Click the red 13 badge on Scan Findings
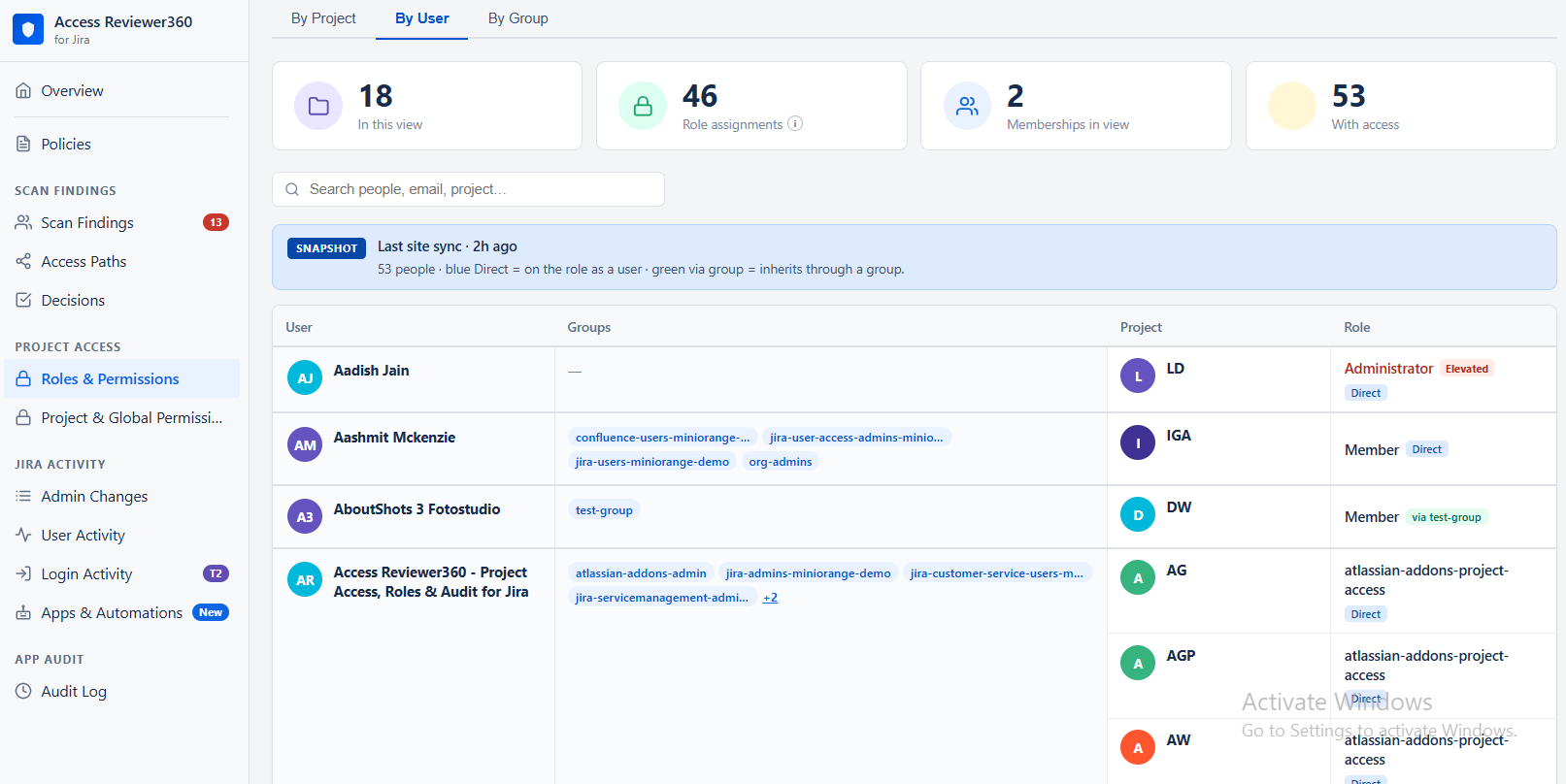Viewport: 1566px width, 784px height. (216, 222)
